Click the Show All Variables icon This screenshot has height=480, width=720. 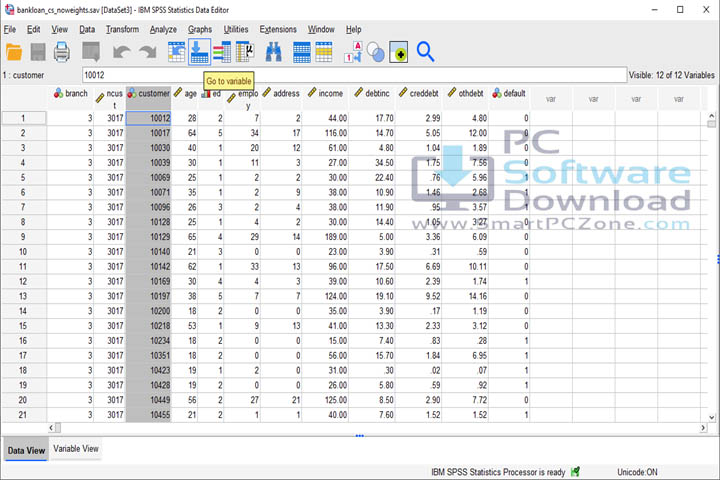399,52
